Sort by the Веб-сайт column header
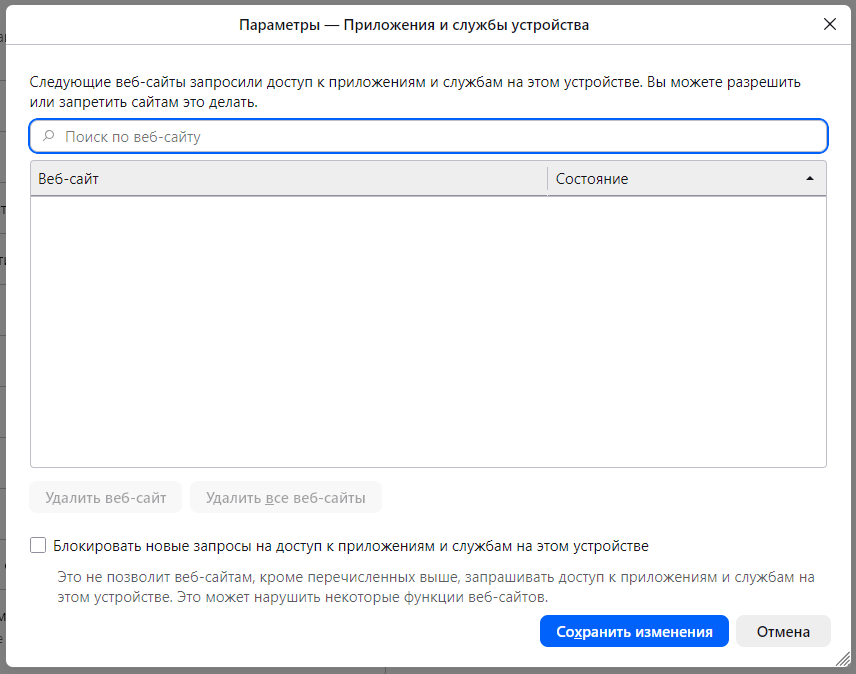 click(x=289, y=179)
